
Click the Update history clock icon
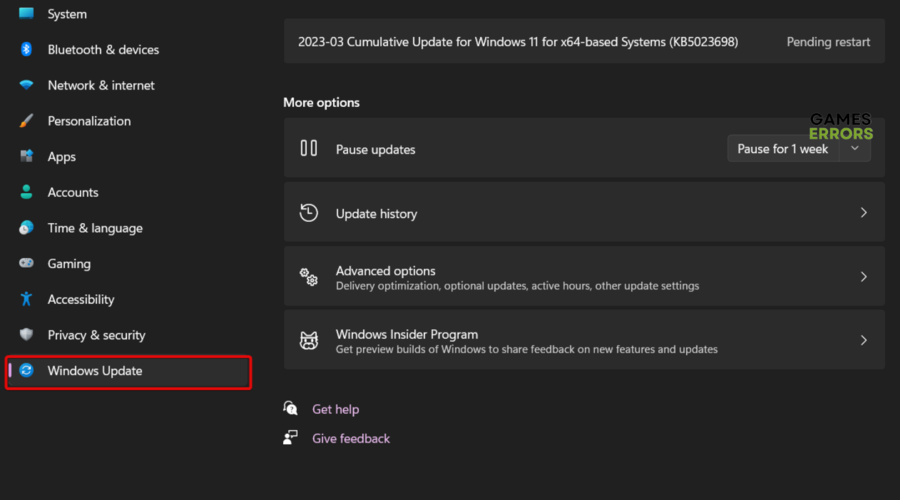coord(309,213)
